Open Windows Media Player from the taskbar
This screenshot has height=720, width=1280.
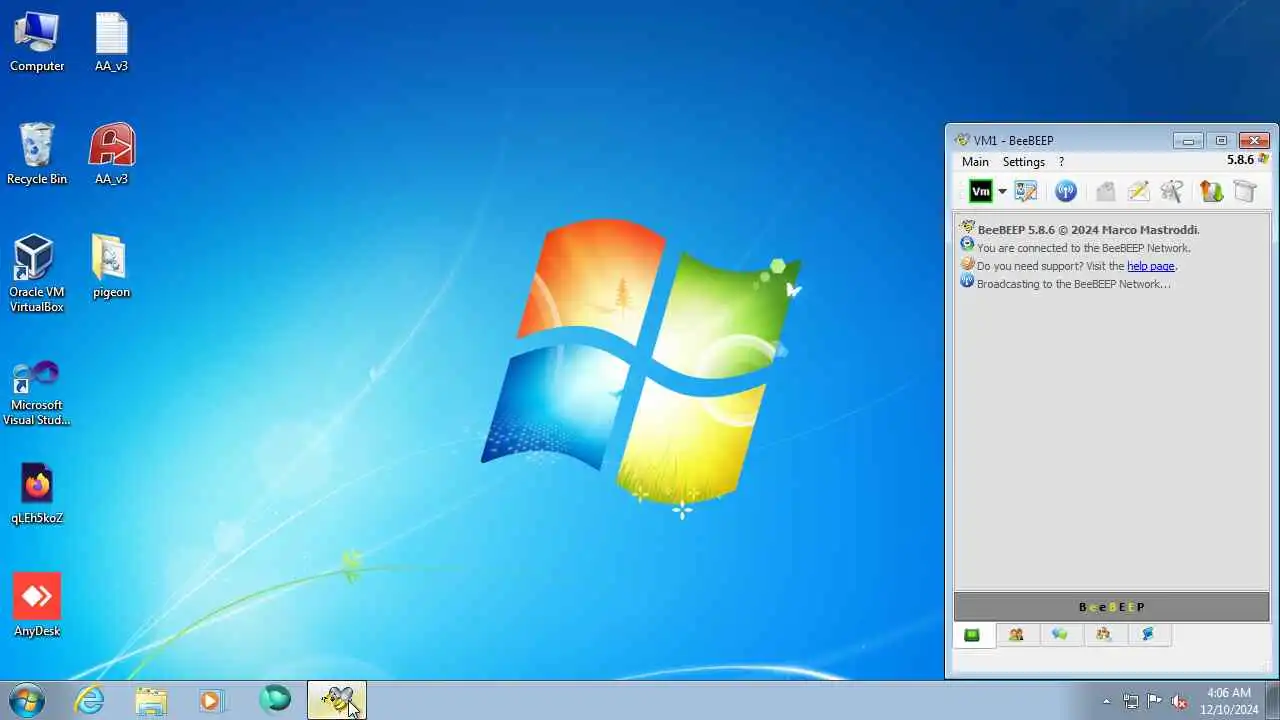point(212,700)
